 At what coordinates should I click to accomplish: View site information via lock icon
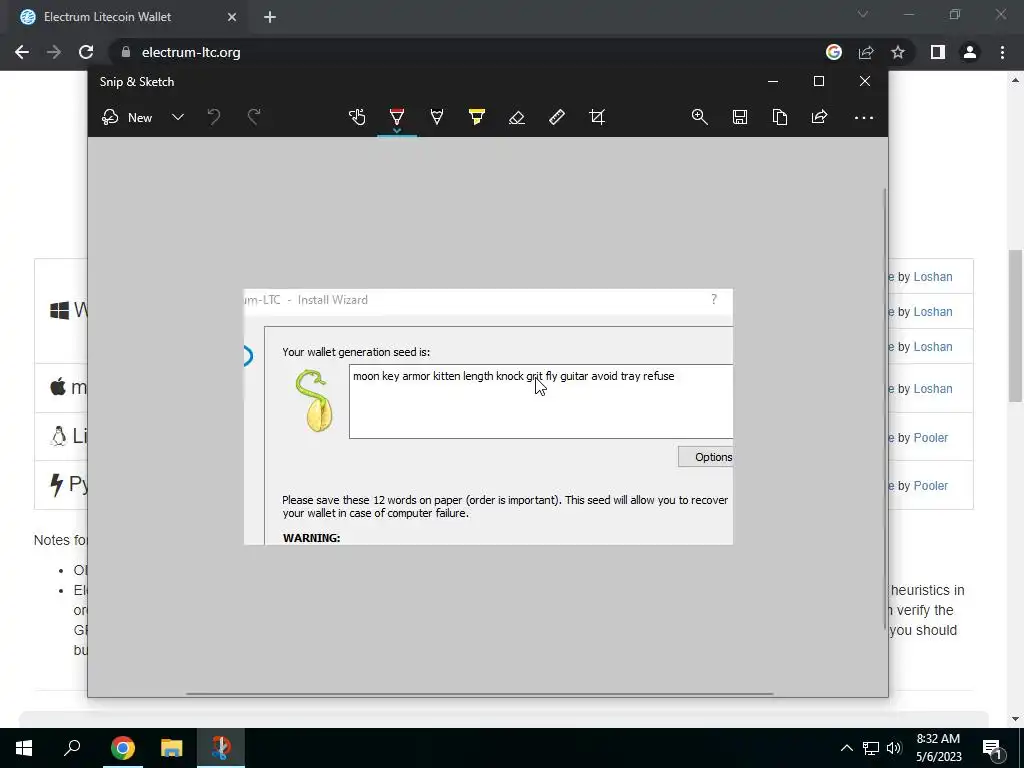click(x=126, y=52)
